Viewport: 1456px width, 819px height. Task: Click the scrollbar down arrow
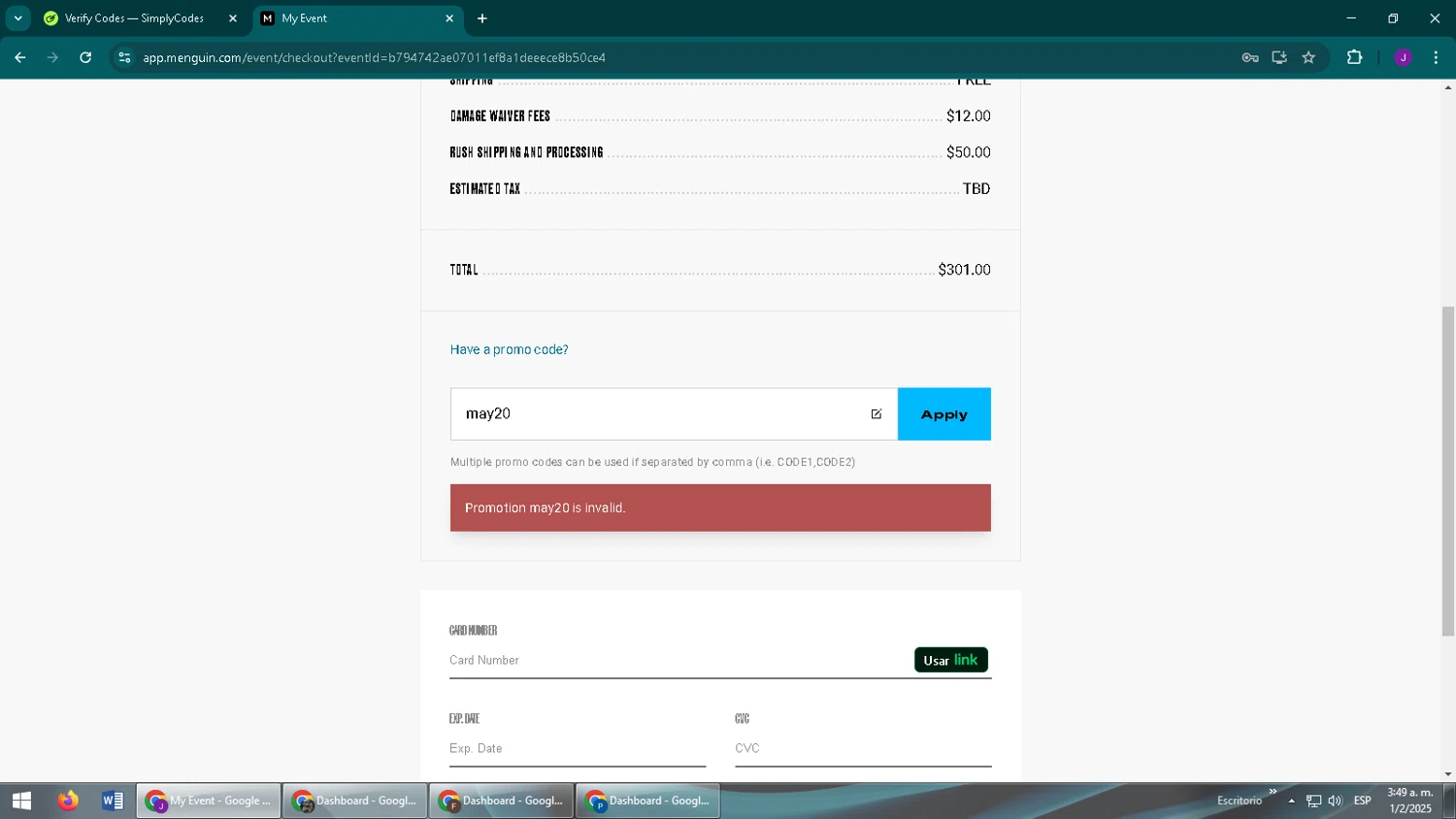tap(1448, 774)
